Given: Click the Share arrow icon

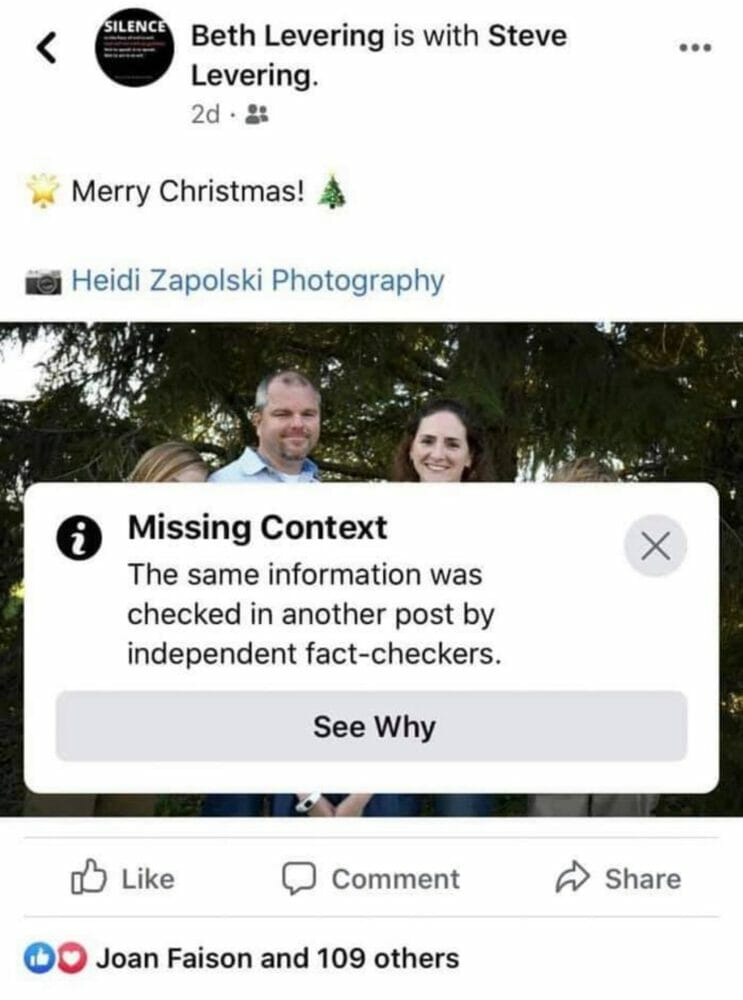Looking at the screenshot, I should click(572, 878).
